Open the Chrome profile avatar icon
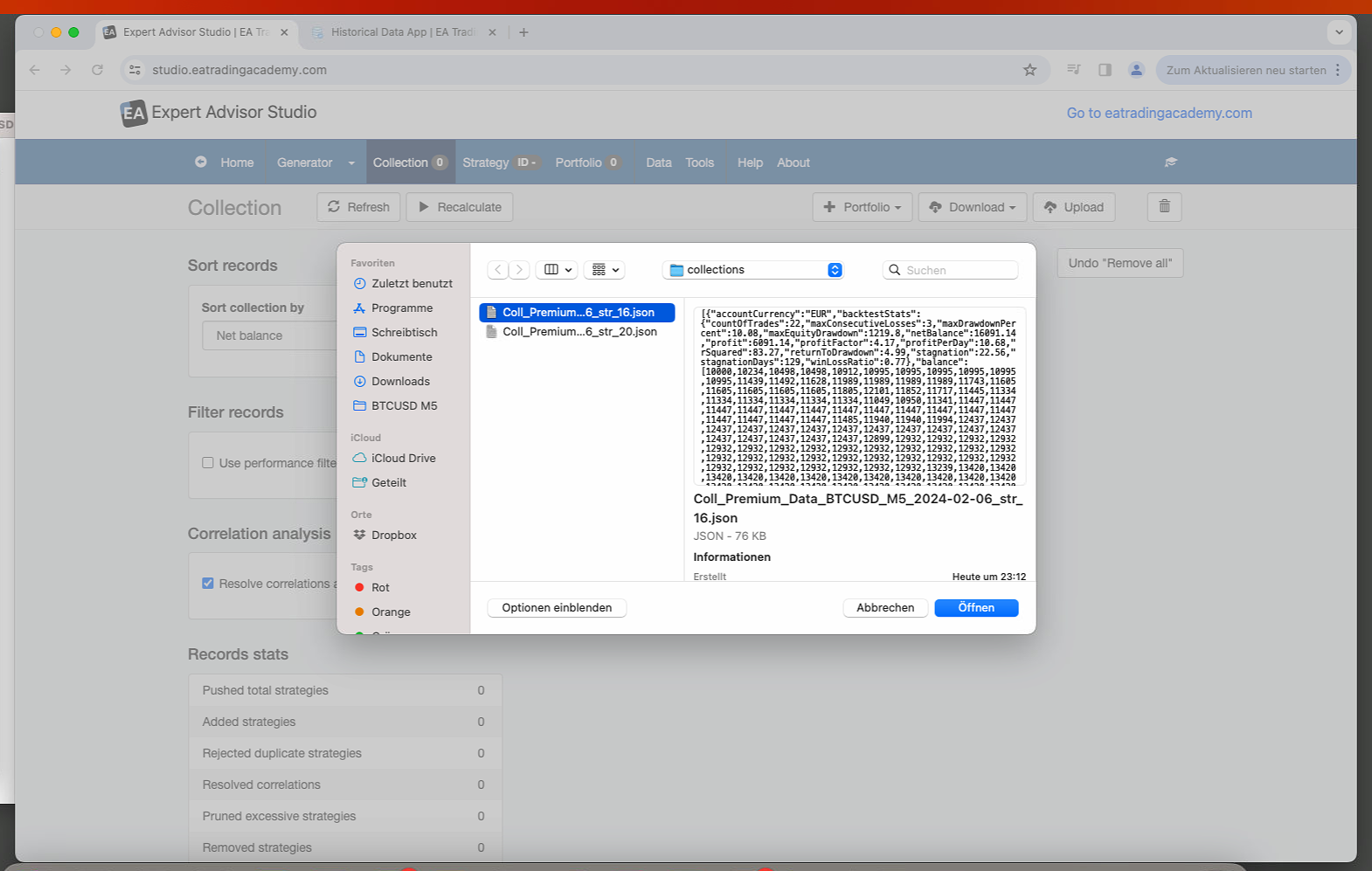The image size is (1372, 871). (1136, 70)
